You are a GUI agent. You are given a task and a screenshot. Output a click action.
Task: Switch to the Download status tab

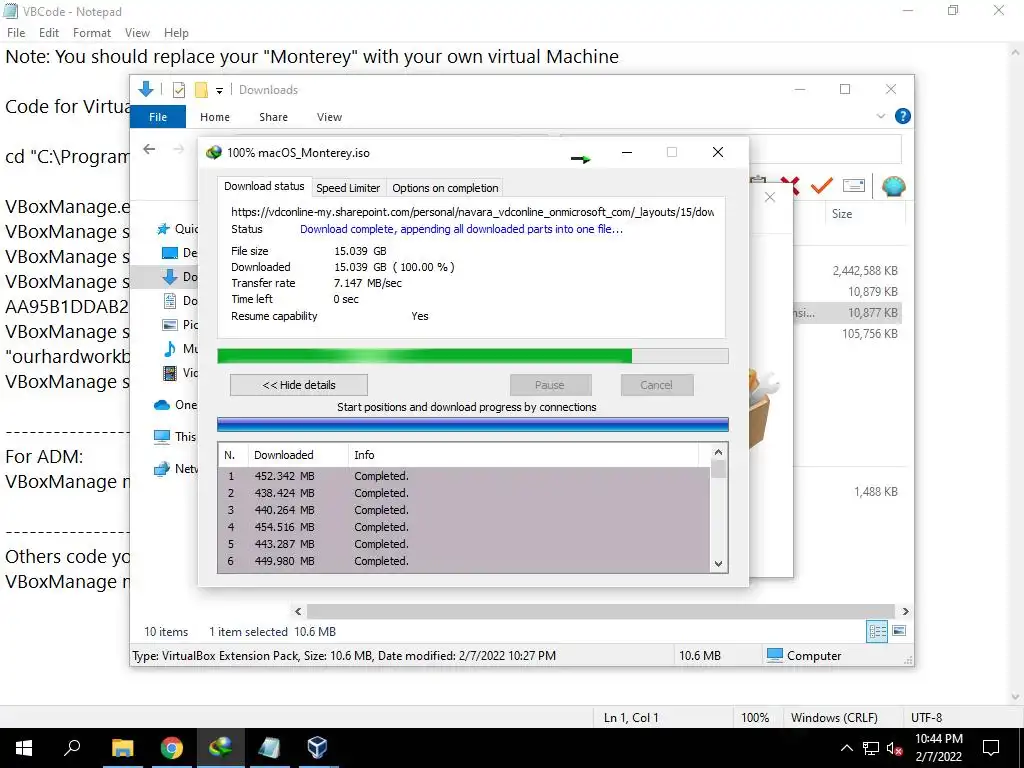pos(264,186)
